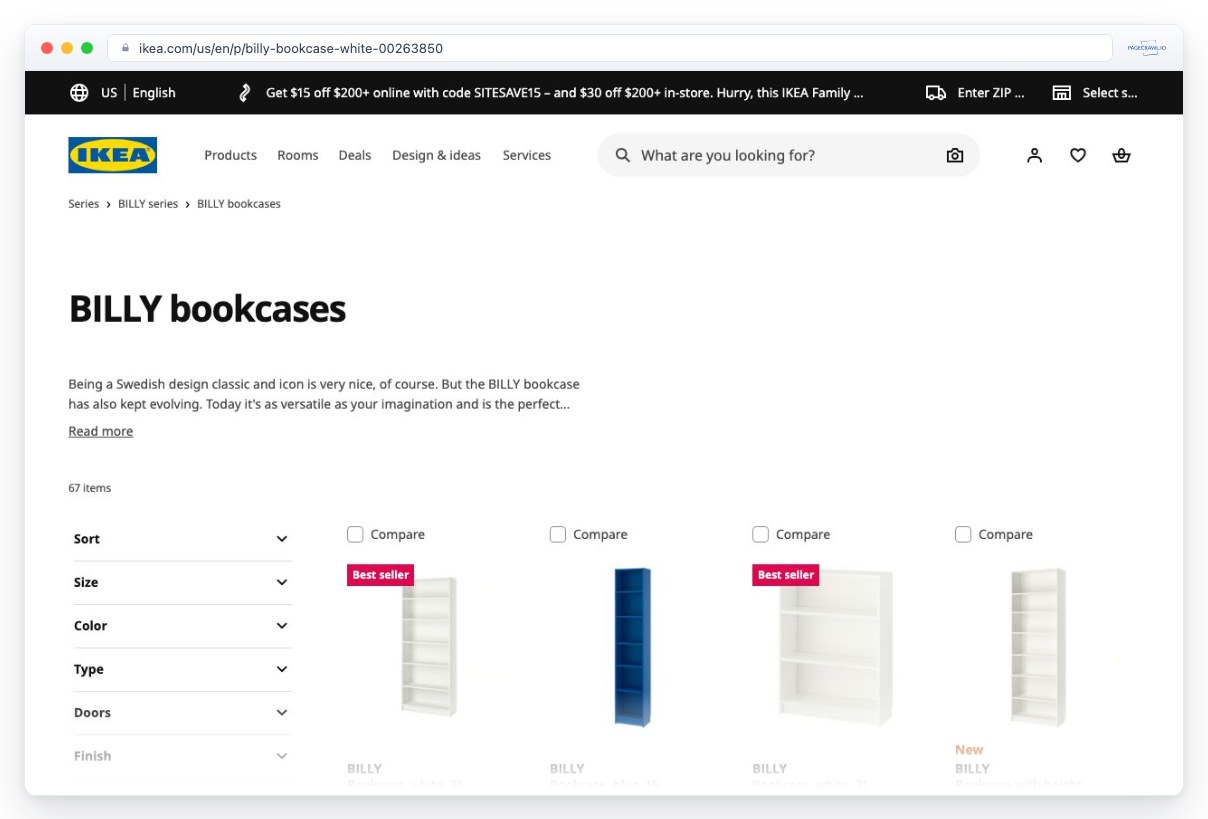Open the blue bookcase image
Image resolution: width=1208 pixels, height=819 pixels.
632,646
